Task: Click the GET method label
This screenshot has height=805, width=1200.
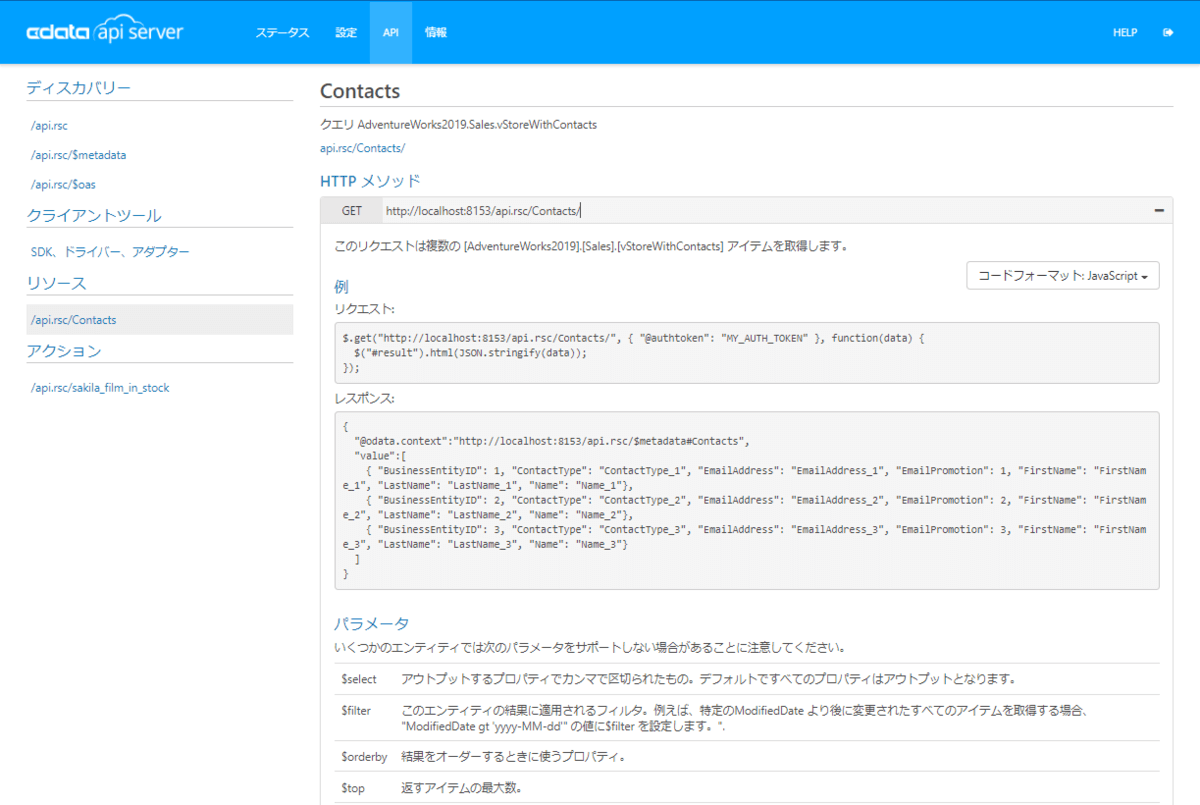Action: coord(352,211)
